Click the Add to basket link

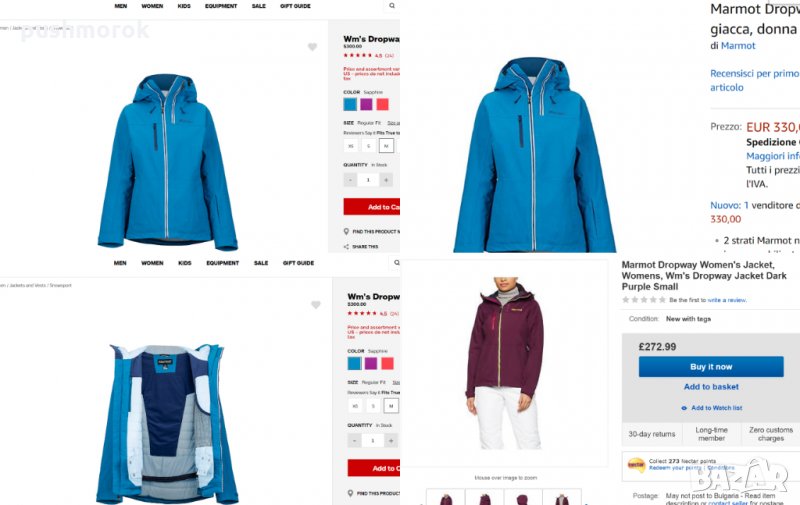[x=711, y=387]
